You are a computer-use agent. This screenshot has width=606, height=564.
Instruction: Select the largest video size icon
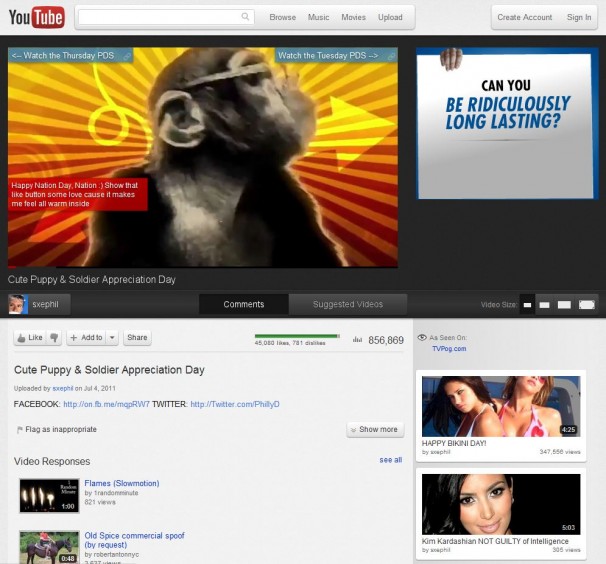pyautogui.click(x=587, y=304)
